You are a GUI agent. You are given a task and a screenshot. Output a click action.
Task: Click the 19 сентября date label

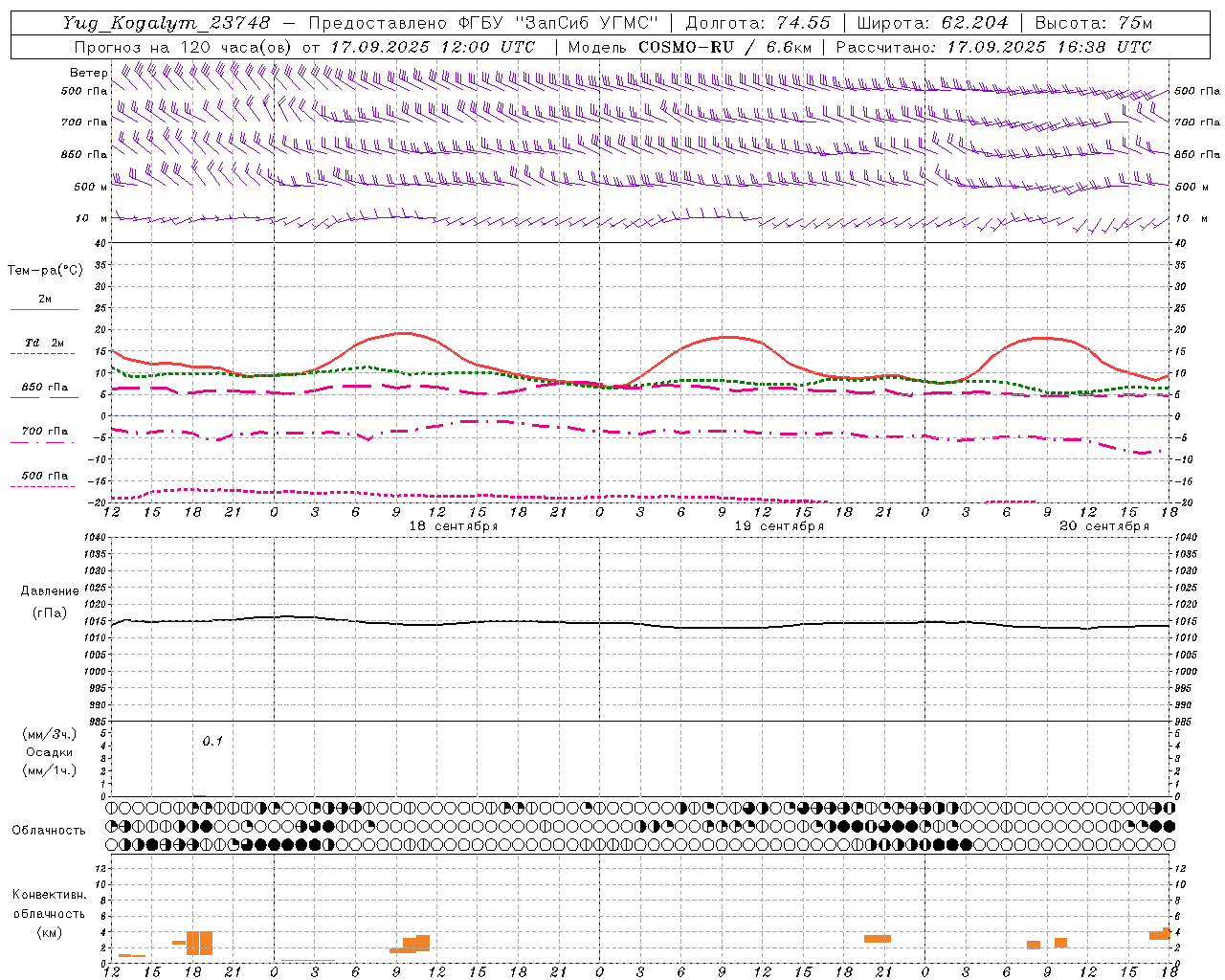pyautogui.click(x=779, y=526)
